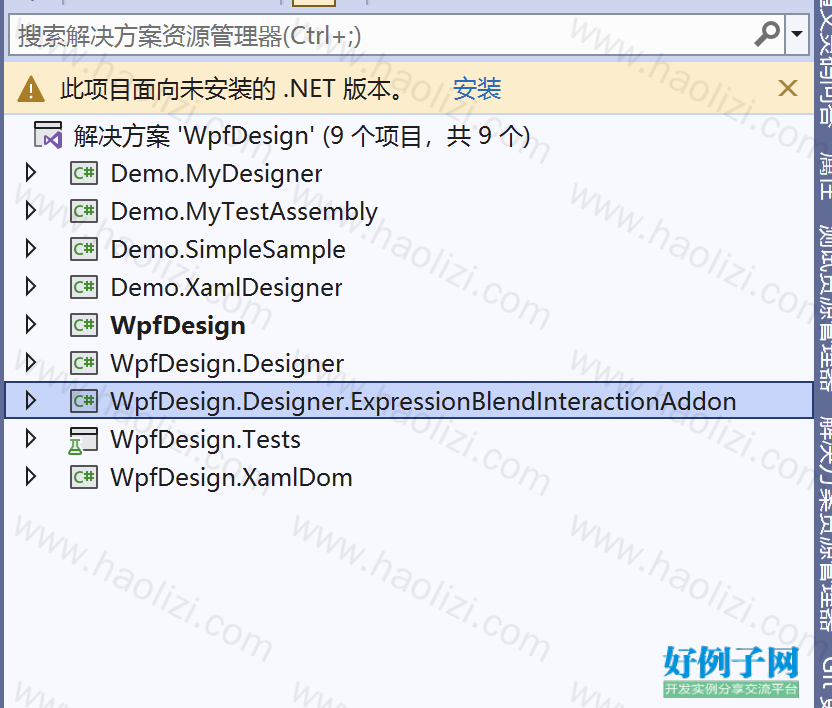
Task: Dismiss the .NET version warning bar
Action: click(x=787, y=88)
